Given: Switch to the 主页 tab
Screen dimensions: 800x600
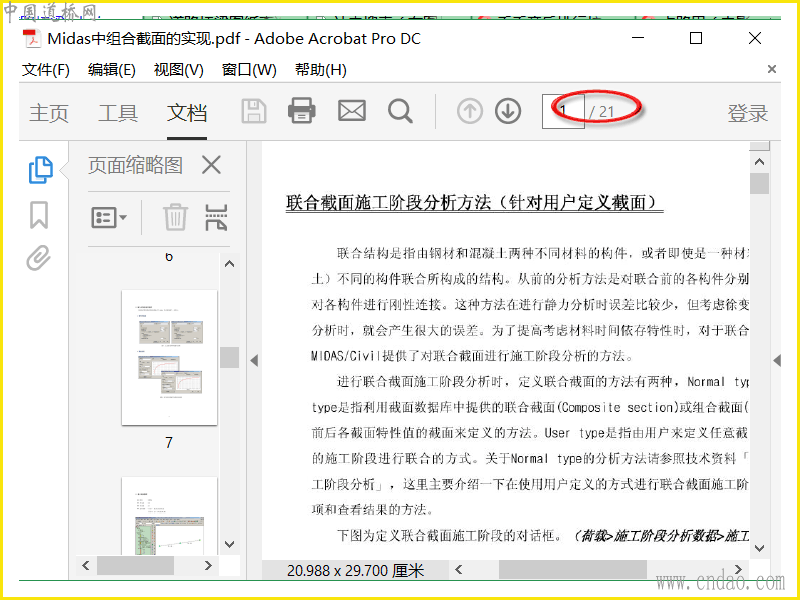Looking at the screenshot, I should (48, 113).
